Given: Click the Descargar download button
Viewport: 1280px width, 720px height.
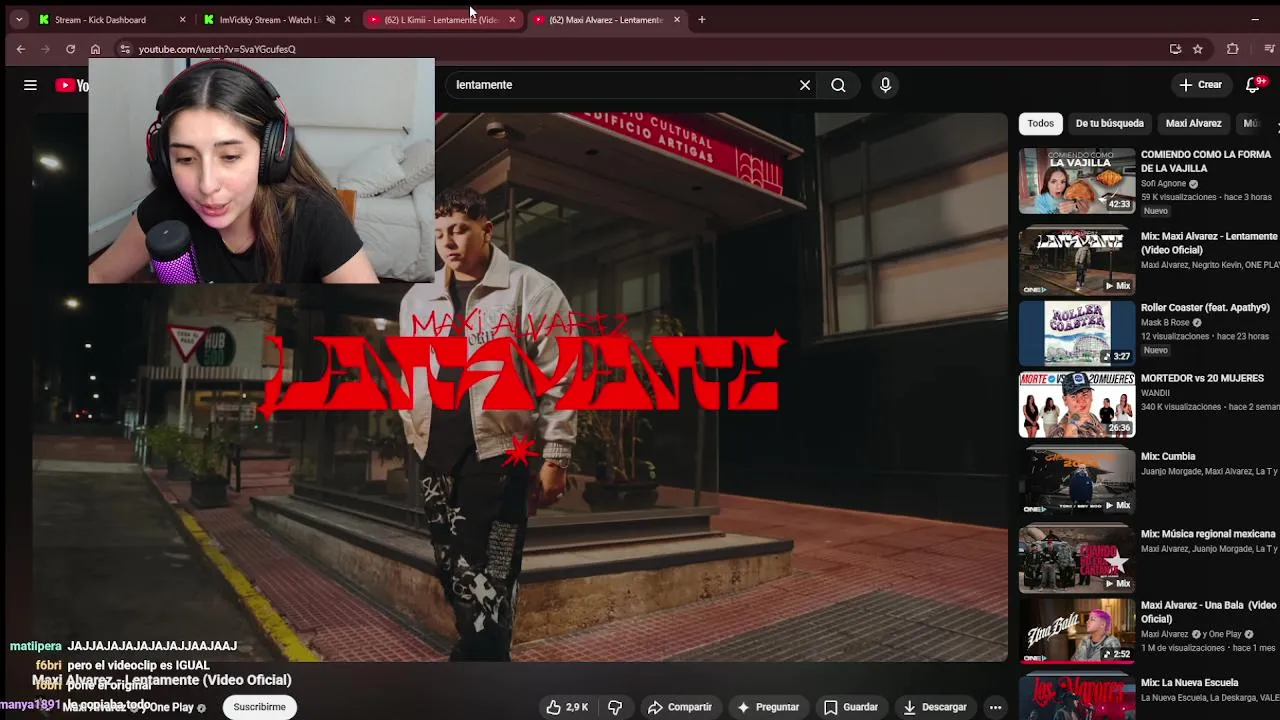Looking at the screenshot, I should (935, 707).
